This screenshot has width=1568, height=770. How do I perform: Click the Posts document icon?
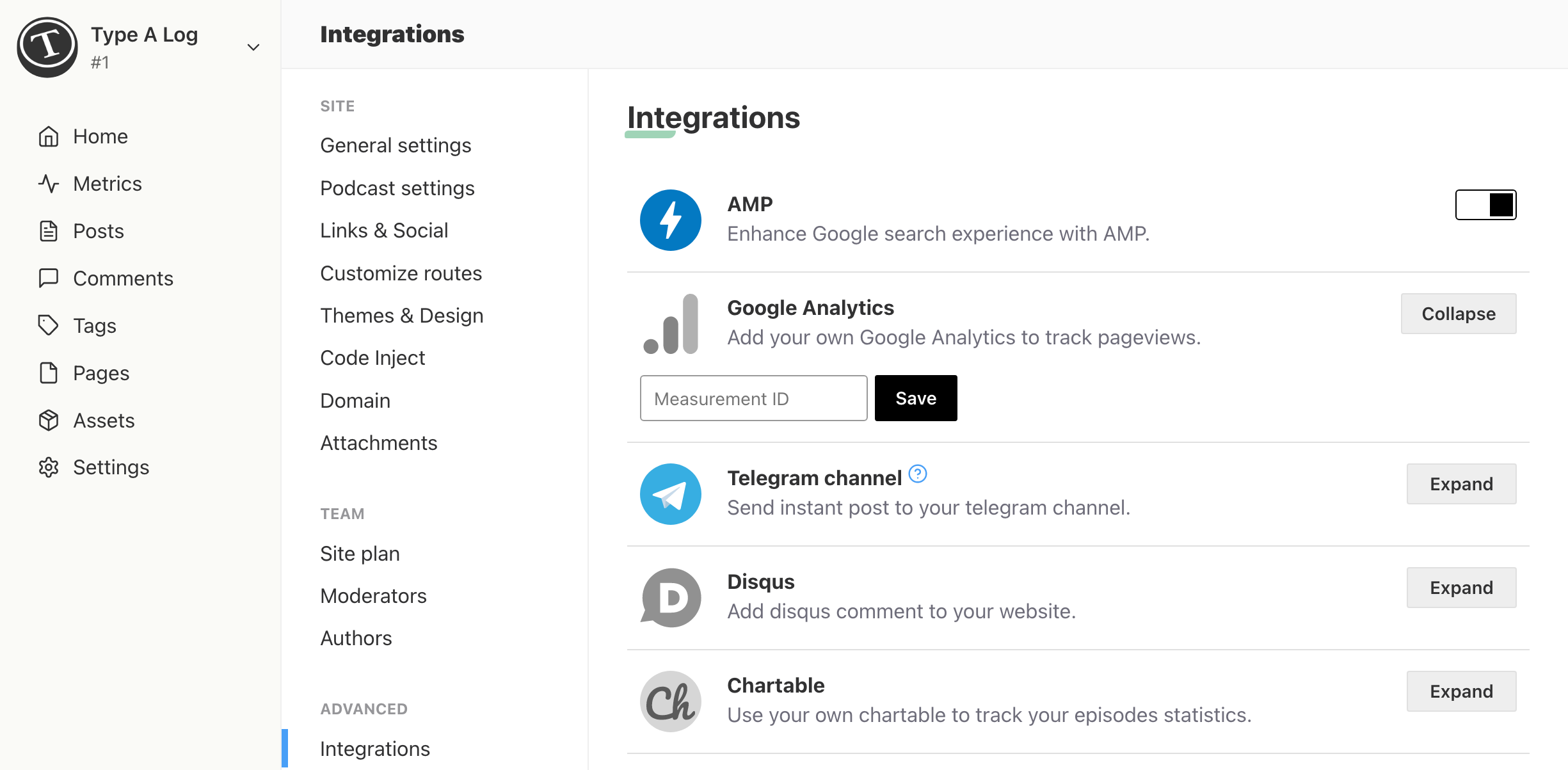click(x=49, y=231)
